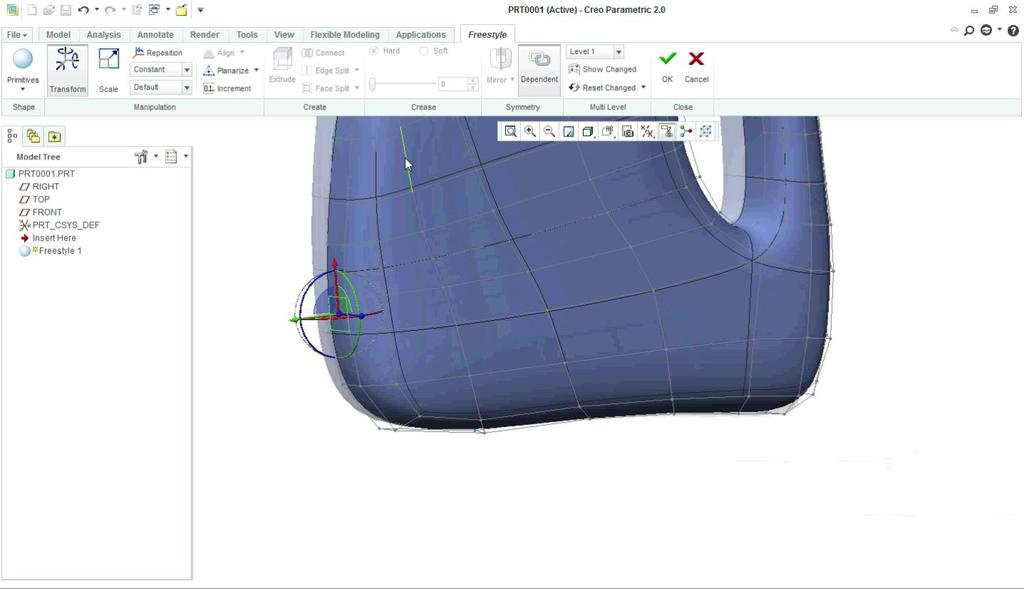Screen dimensions: 1024x589
Task: Select Freestyle 1 feature in tree
Action: (60, 251)
